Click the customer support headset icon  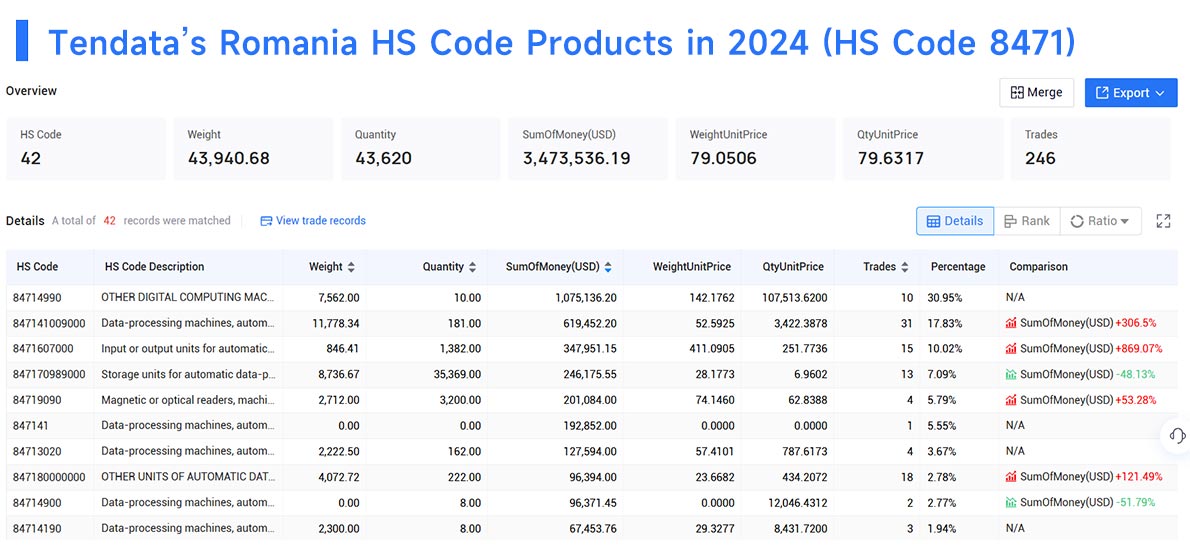[1177, 435]
